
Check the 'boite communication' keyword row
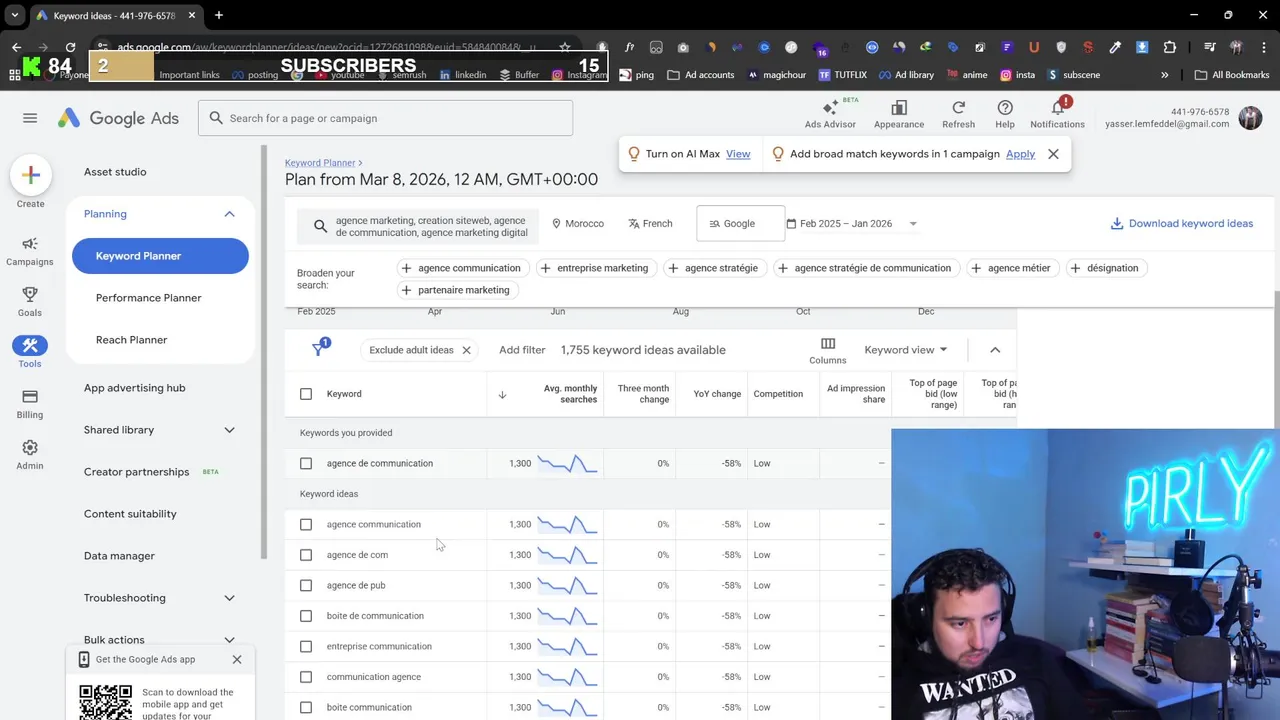(306, 707)
